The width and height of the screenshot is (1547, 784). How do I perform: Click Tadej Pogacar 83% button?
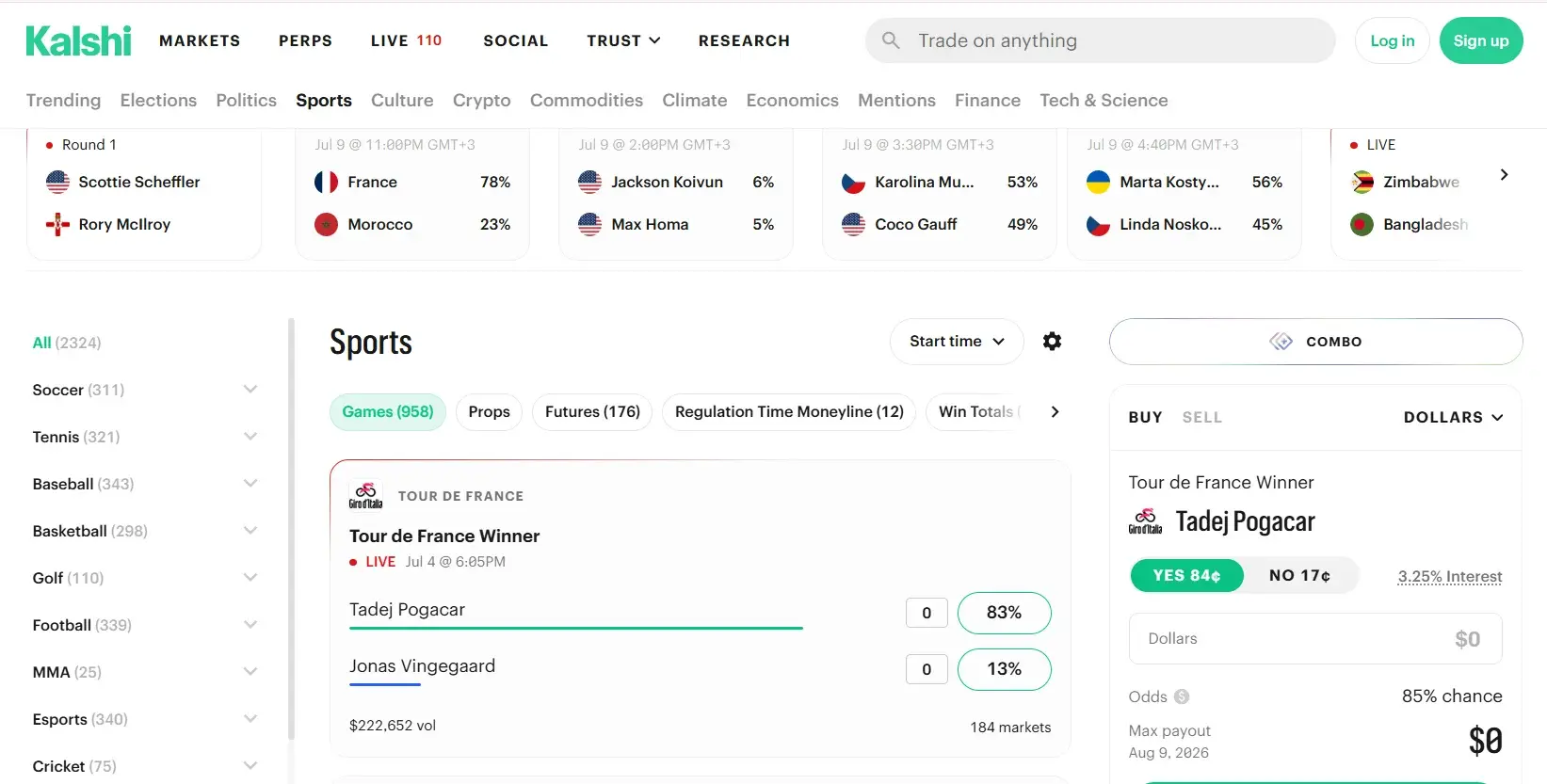tap(1004, 613)
